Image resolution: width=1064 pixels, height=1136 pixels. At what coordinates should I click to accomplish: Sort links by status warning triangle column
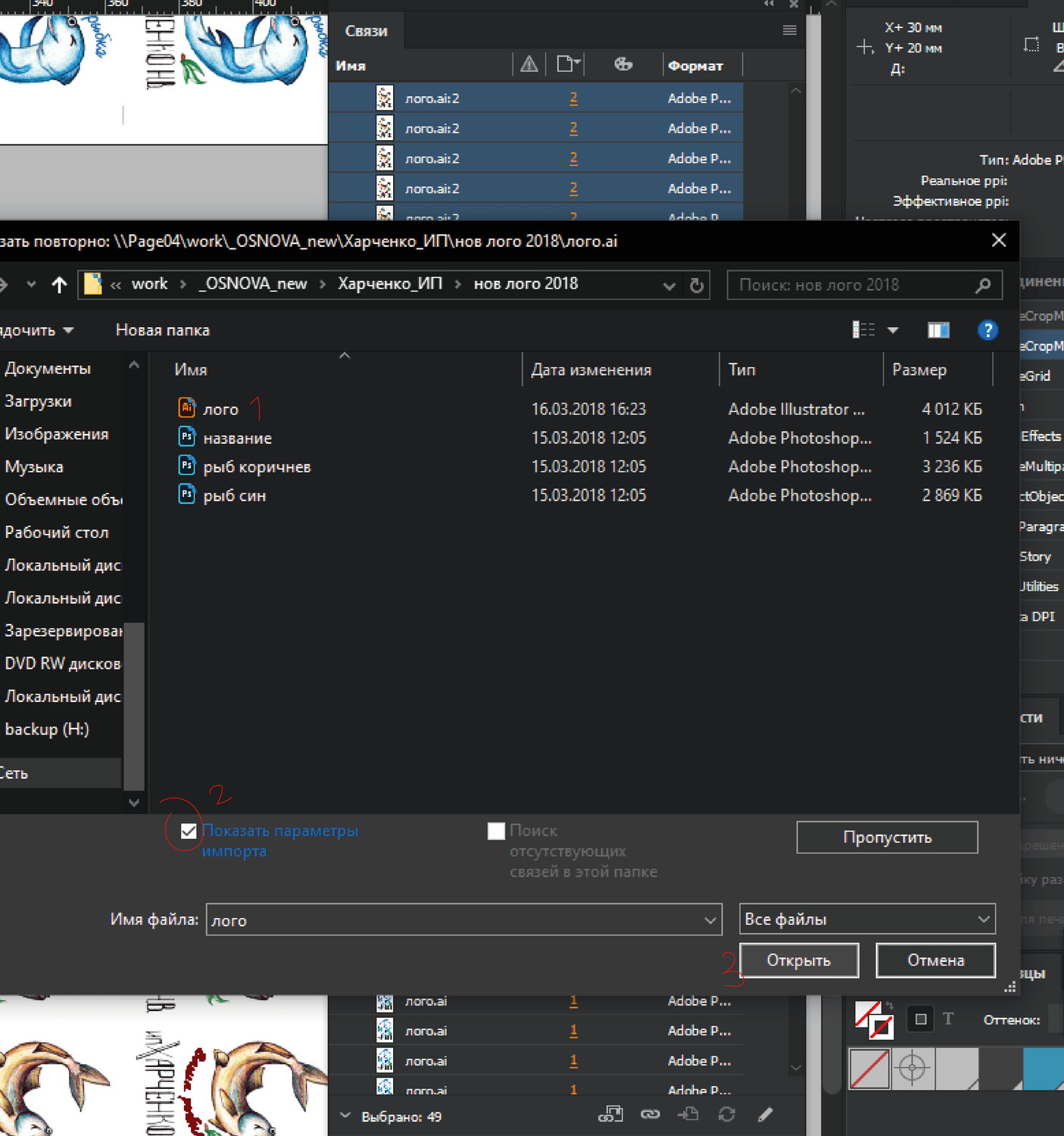(529, 64)
